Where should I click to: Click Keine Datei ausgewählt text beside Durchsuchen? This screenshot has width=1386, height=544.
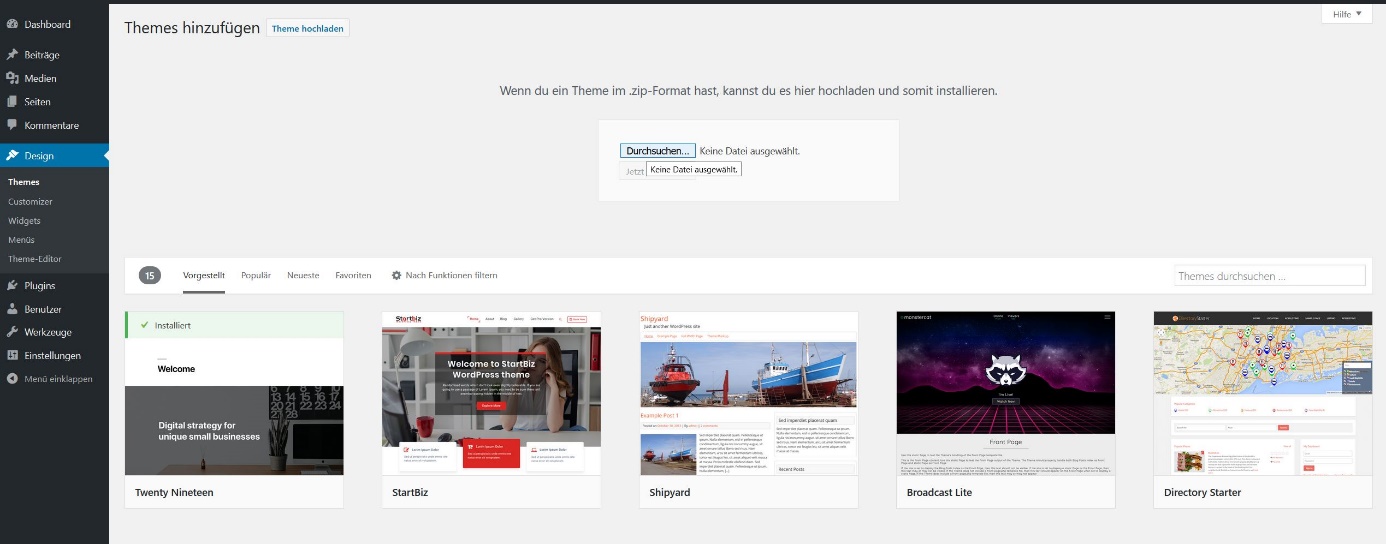tap(750, 151)
